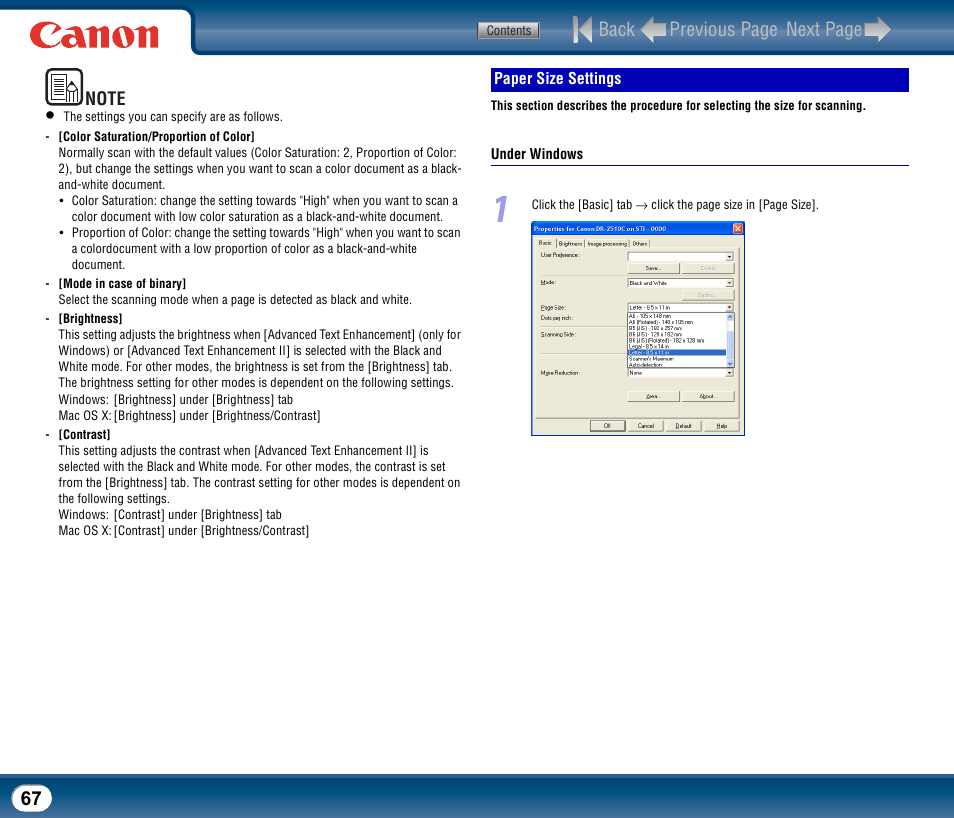Image resolution: width=954 pixels, height=818 pixels.
Task: Choose Auto-detection in page size list
Action: pos(677,365)
